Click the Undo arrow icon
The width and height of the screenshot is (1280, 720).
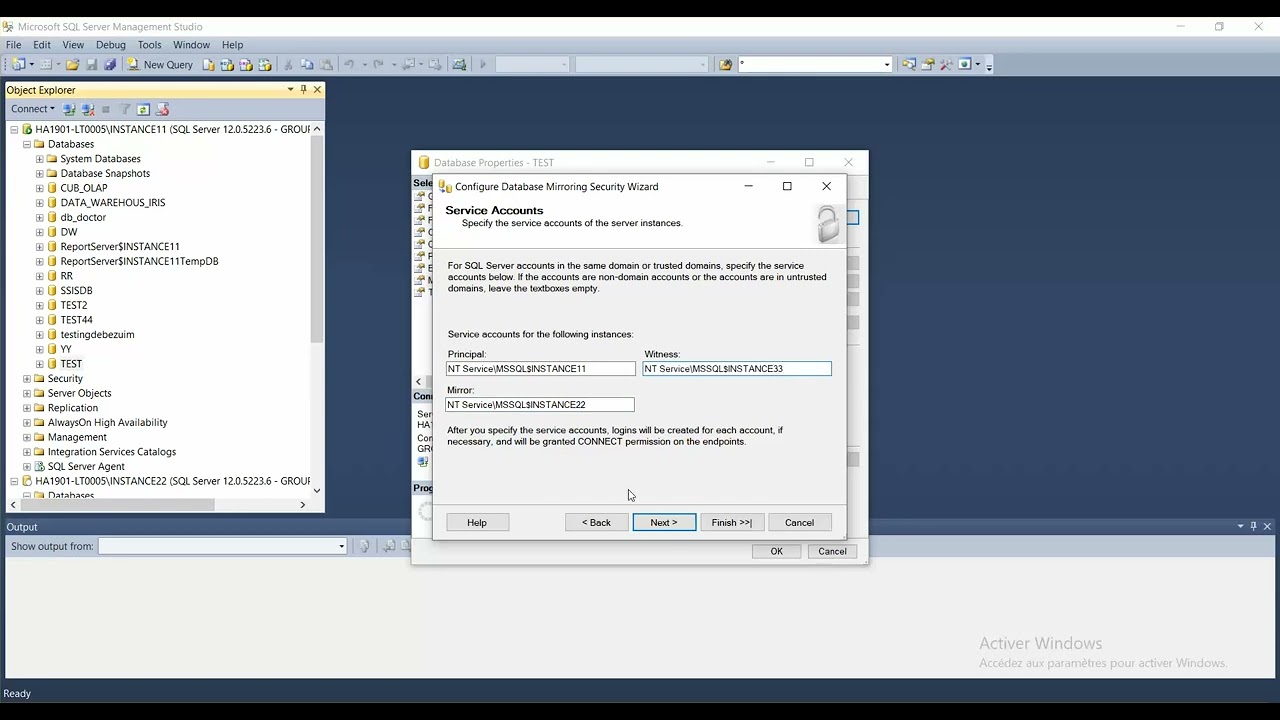pyautogui.click(x=349, y=64)
